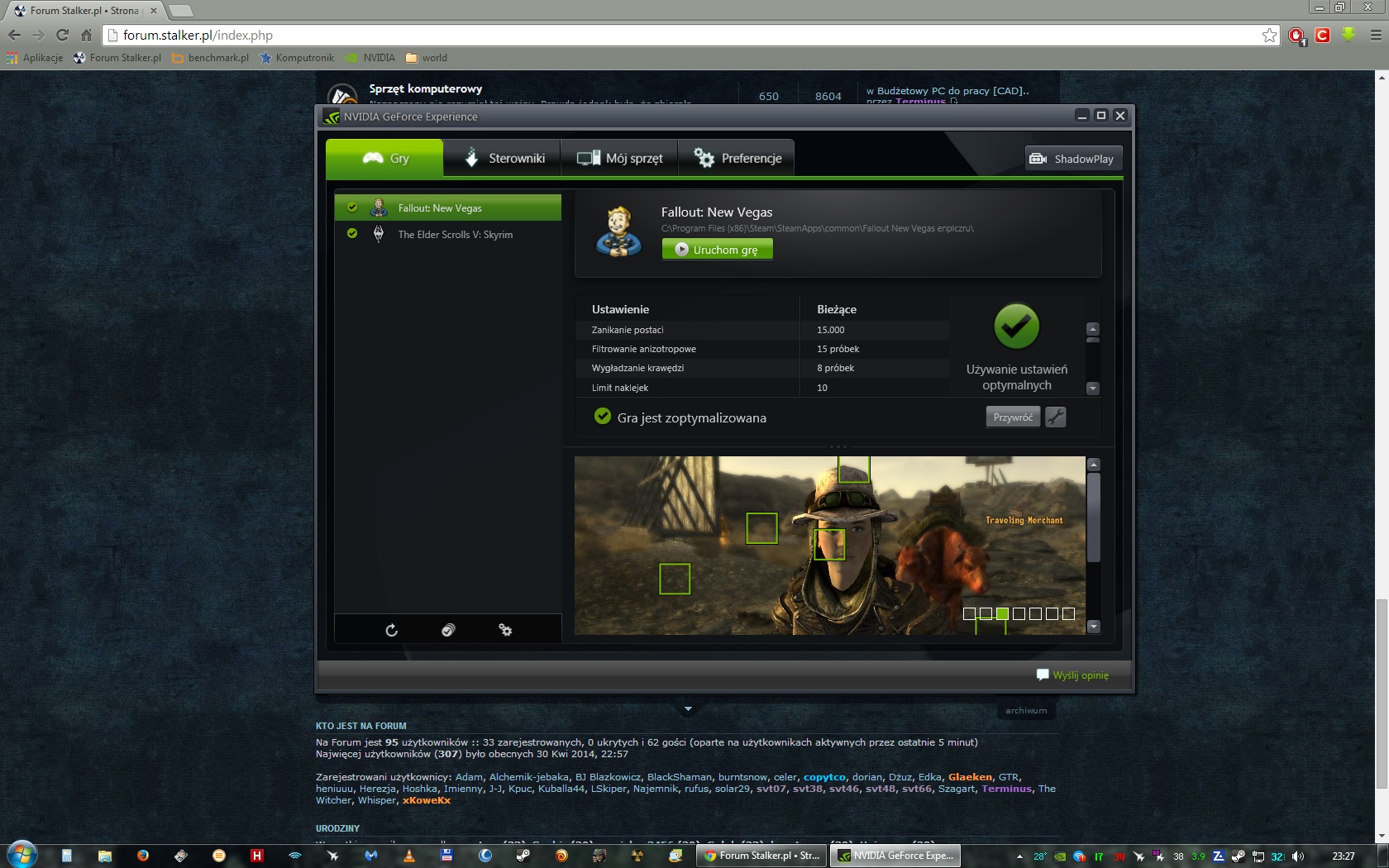Select the fourth screenshot indicator square
This screenshot has width=1389, height=868.
1019,613
